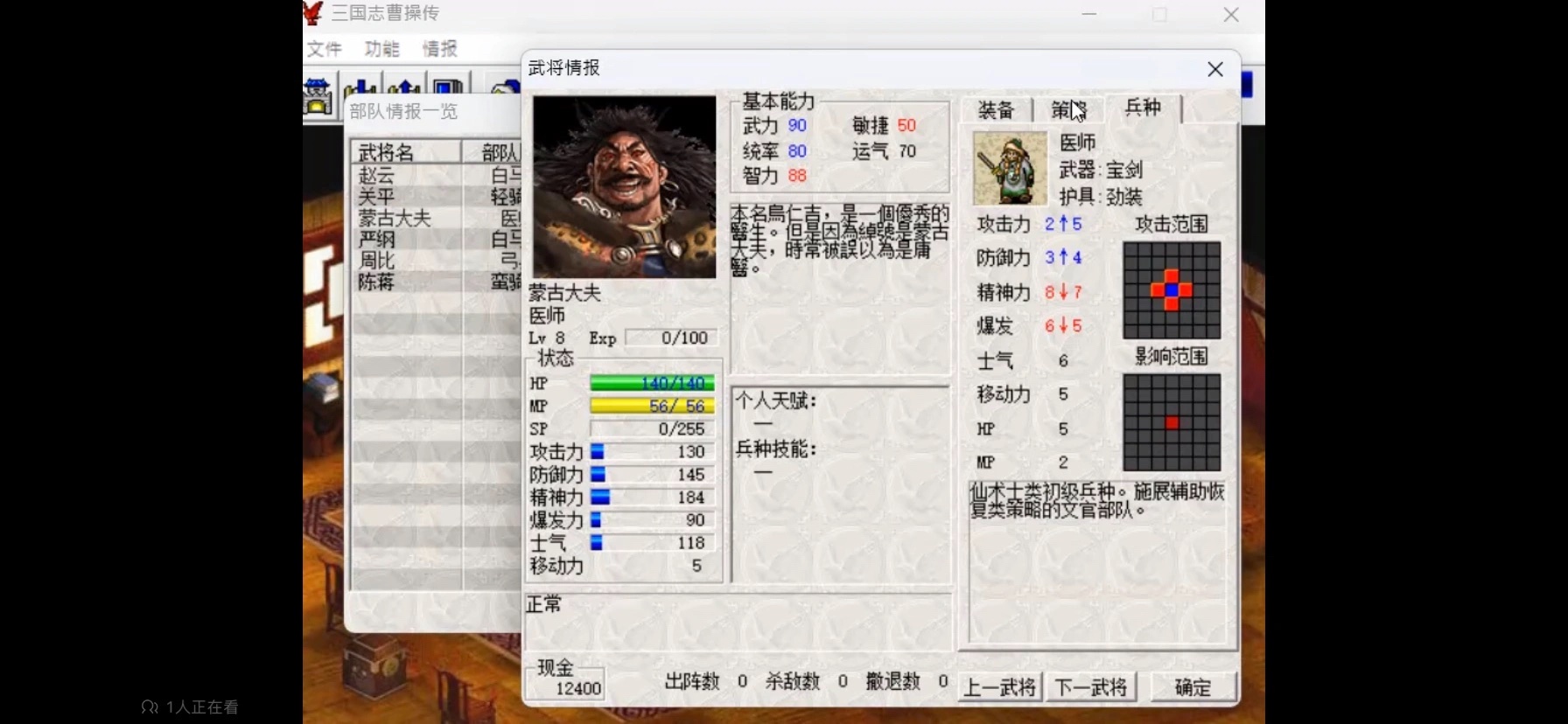Click the 撤退数 label
The width and height of the screenshot is (1568, 724).
click(892, 681)
